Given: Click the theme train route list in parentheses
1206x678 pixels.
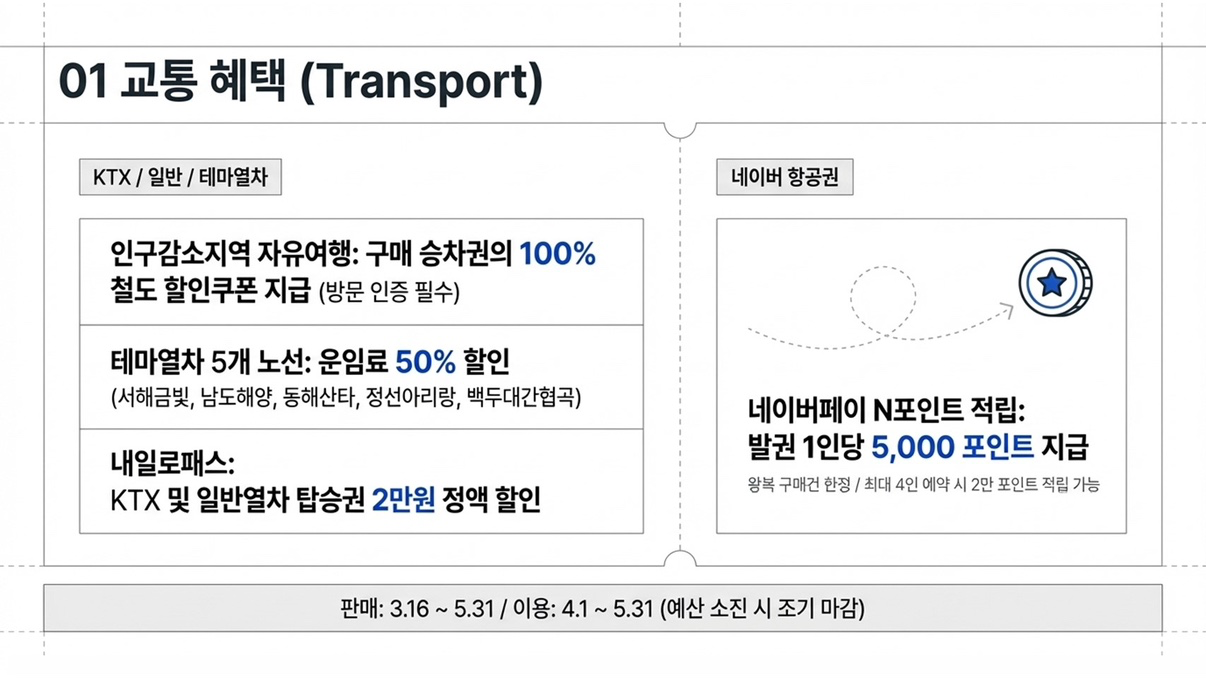Looking at the screenshot, I should pyautogui.click(x=345, y=397).
